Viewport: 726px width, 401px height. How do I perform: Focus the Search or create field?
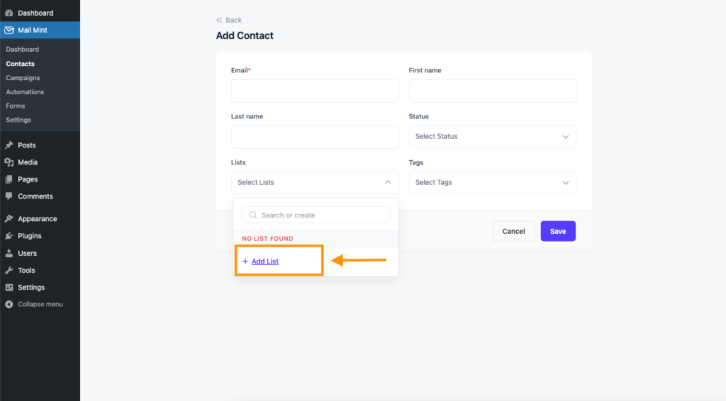pyautogui.click(x=316, y=215)
